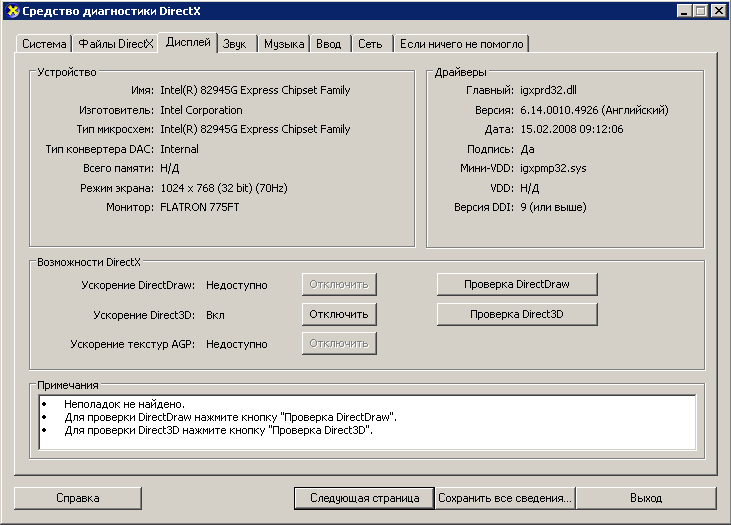The width and height of the screenshot is (731, 525).
Task: Disable Direct3D acceleration with Отключить button
Action: [339, 314]
